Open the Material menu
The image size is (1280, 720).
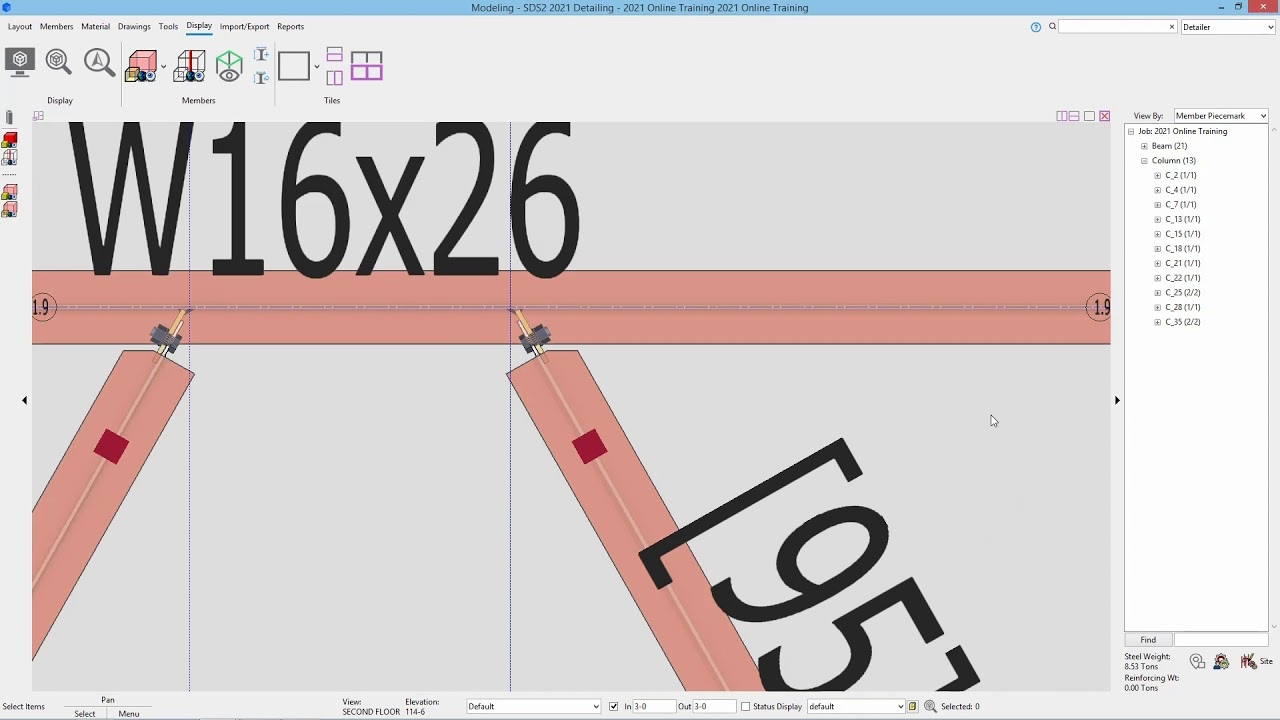click(96, 27)
